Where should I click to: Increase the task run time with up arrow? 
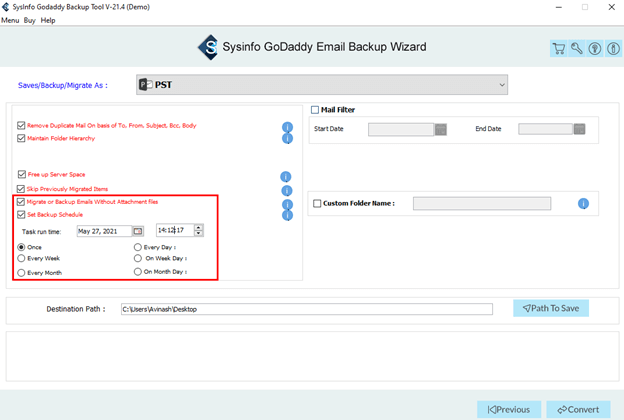pyautogui.click(x=199, y=228)
